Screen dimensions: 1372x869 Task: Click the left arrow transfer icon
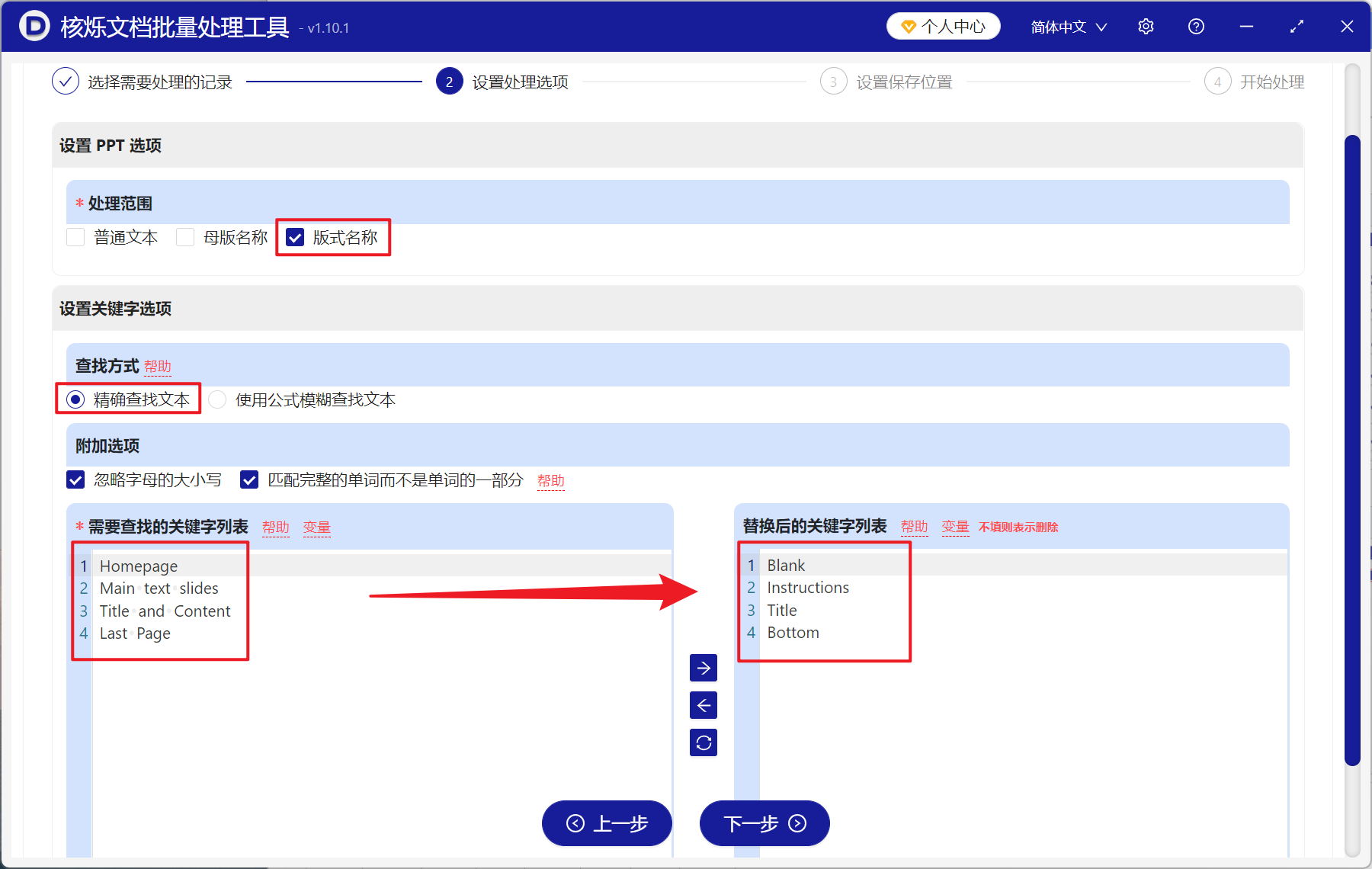tap(704, 705)
